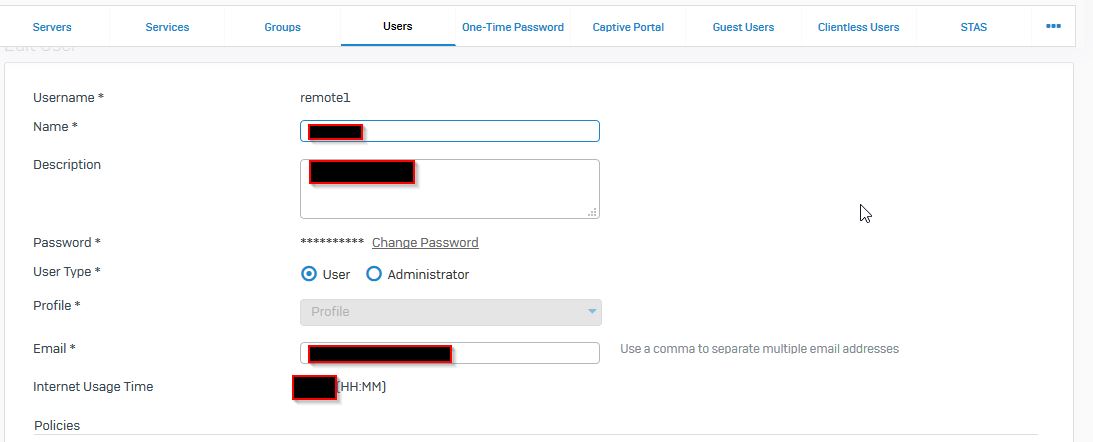
Task: Focus the Name input field
Action: (x=450, y=131)
